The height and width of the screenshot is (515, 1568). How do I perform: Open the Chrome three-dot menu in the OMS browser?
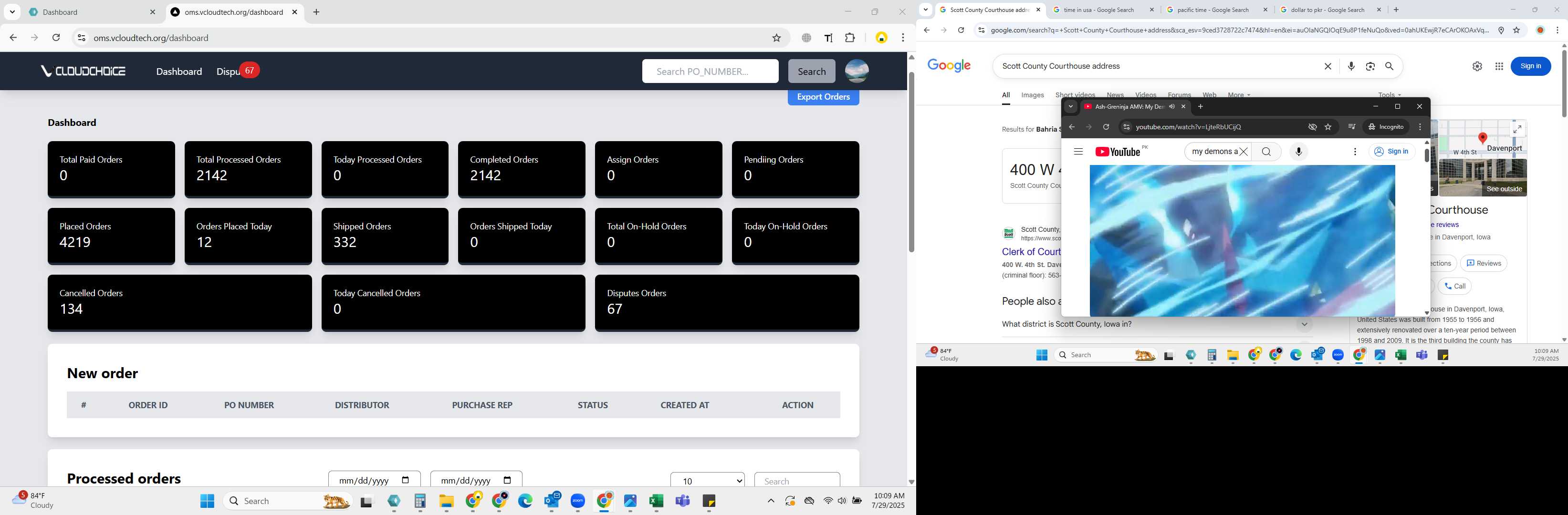pos(903,38)
